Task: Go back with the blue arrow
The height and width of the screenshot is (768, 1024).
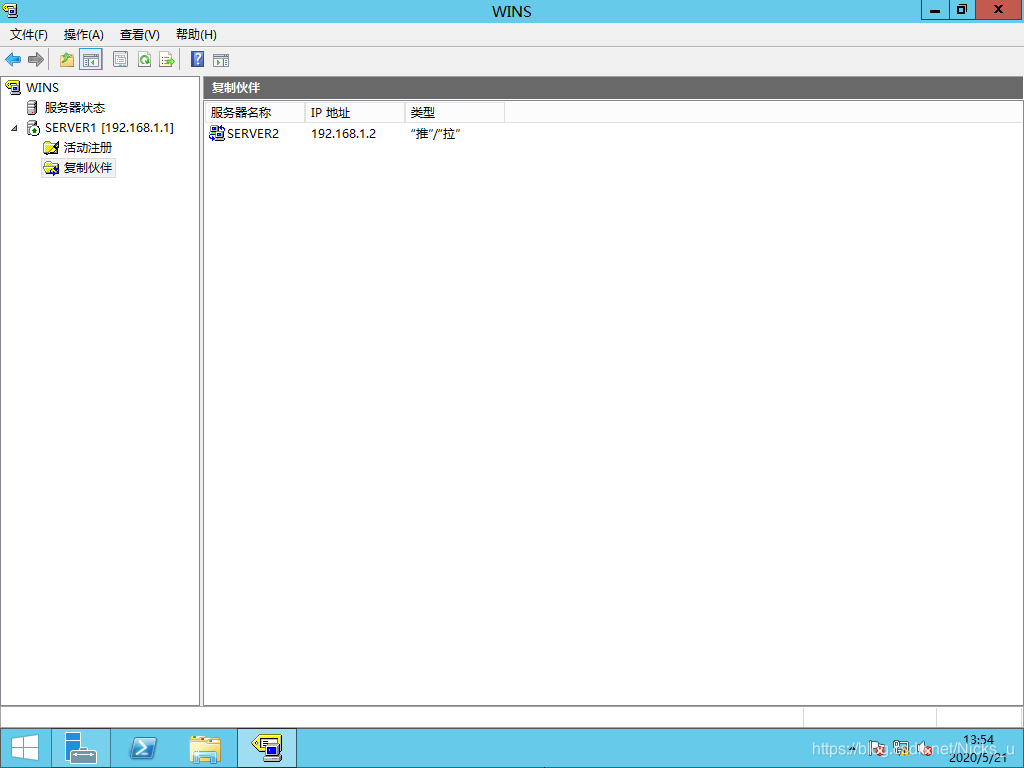Action: [x=13, y=60]
